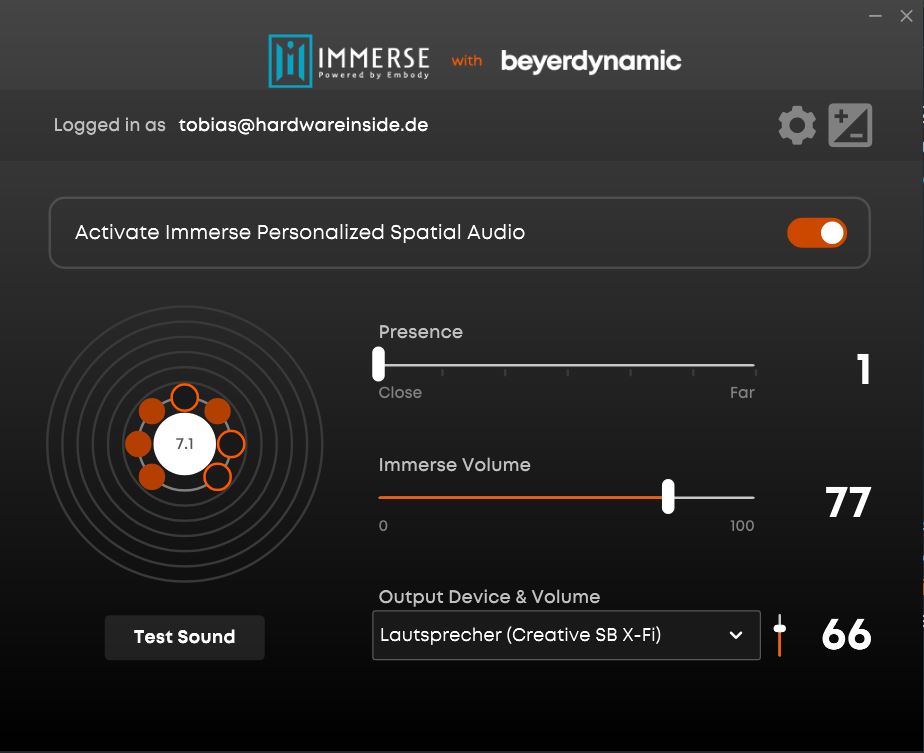Click the output volume value "66"
The image size is (924, 753).
tap(846, 635)
